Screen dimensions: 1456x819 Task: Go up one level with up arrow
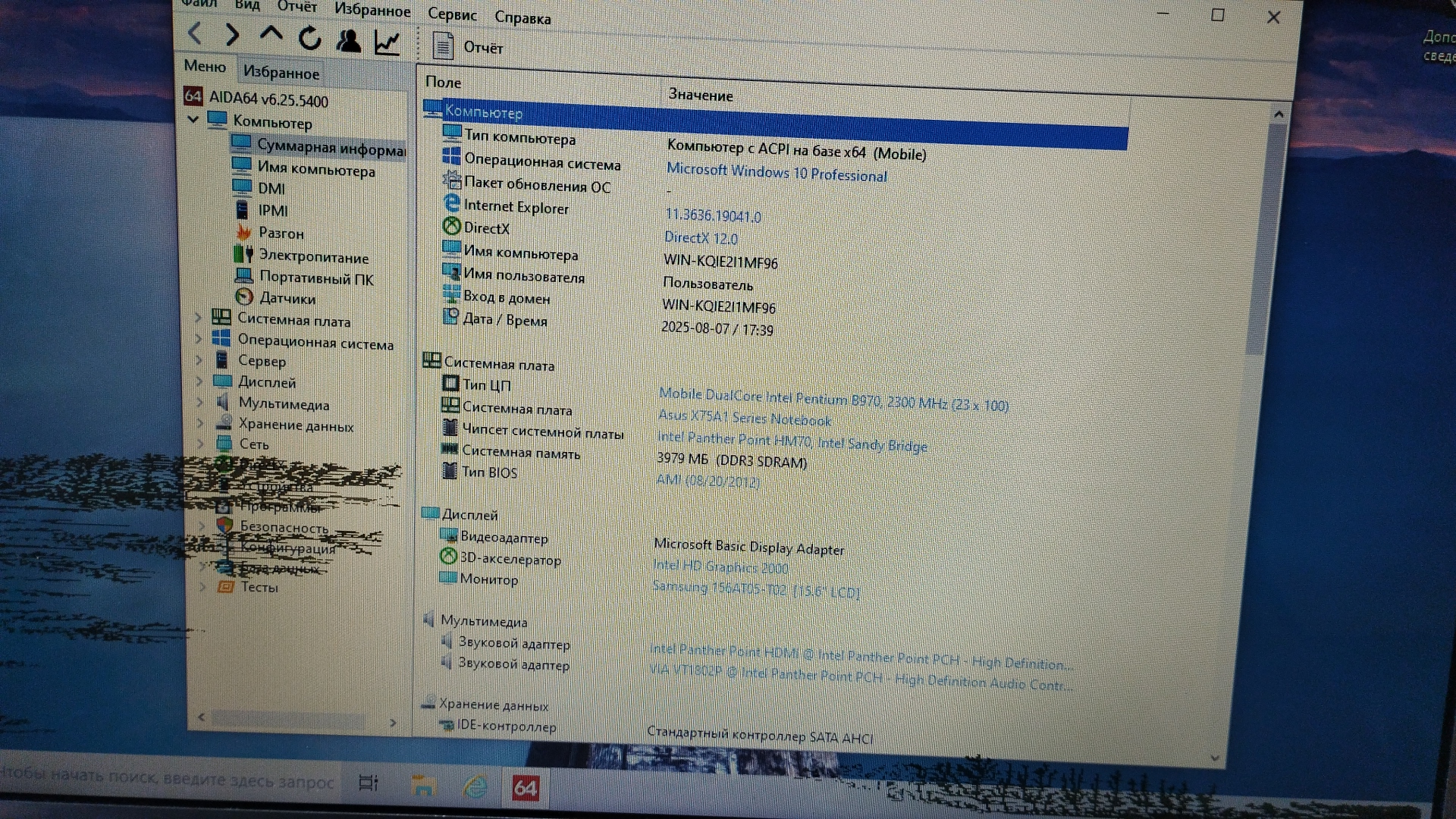click(271, 34)
